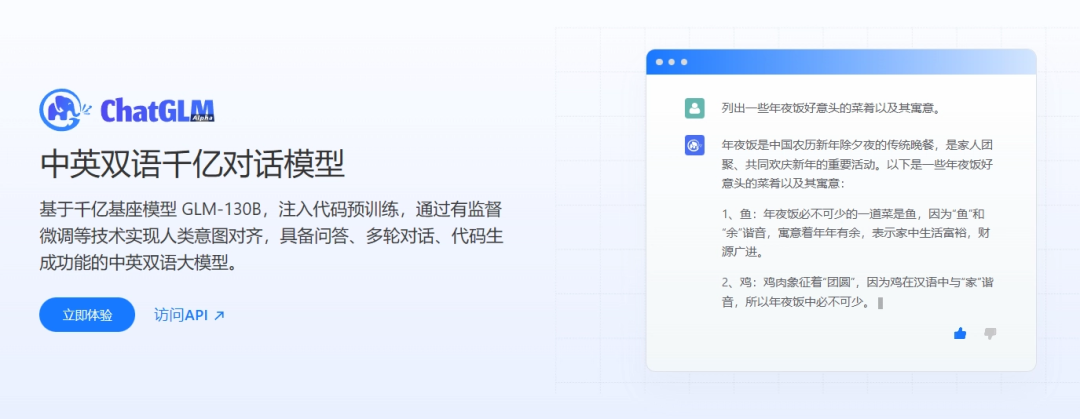The width and height of the screenshot is (1080, 419).
Task: Click the 立即体验 button
Action: (x=87, y=315)
